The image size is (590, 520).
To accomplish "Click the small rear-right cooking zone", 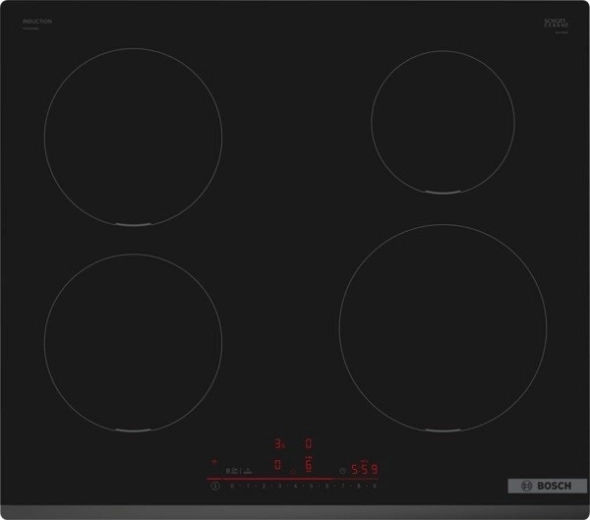I will click(x=443, y=122).
